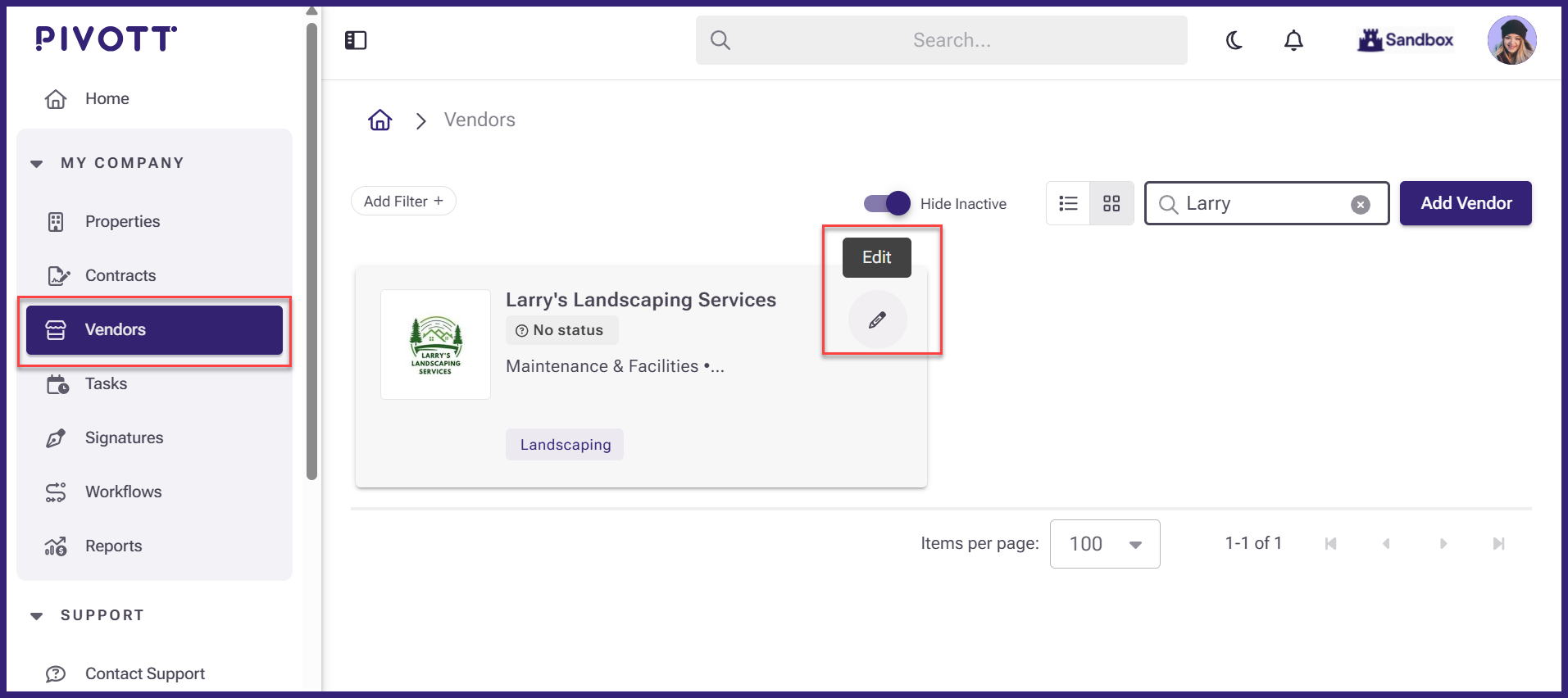Click the Add Filter button
The image size is (1568, 698).
(403, 202)
